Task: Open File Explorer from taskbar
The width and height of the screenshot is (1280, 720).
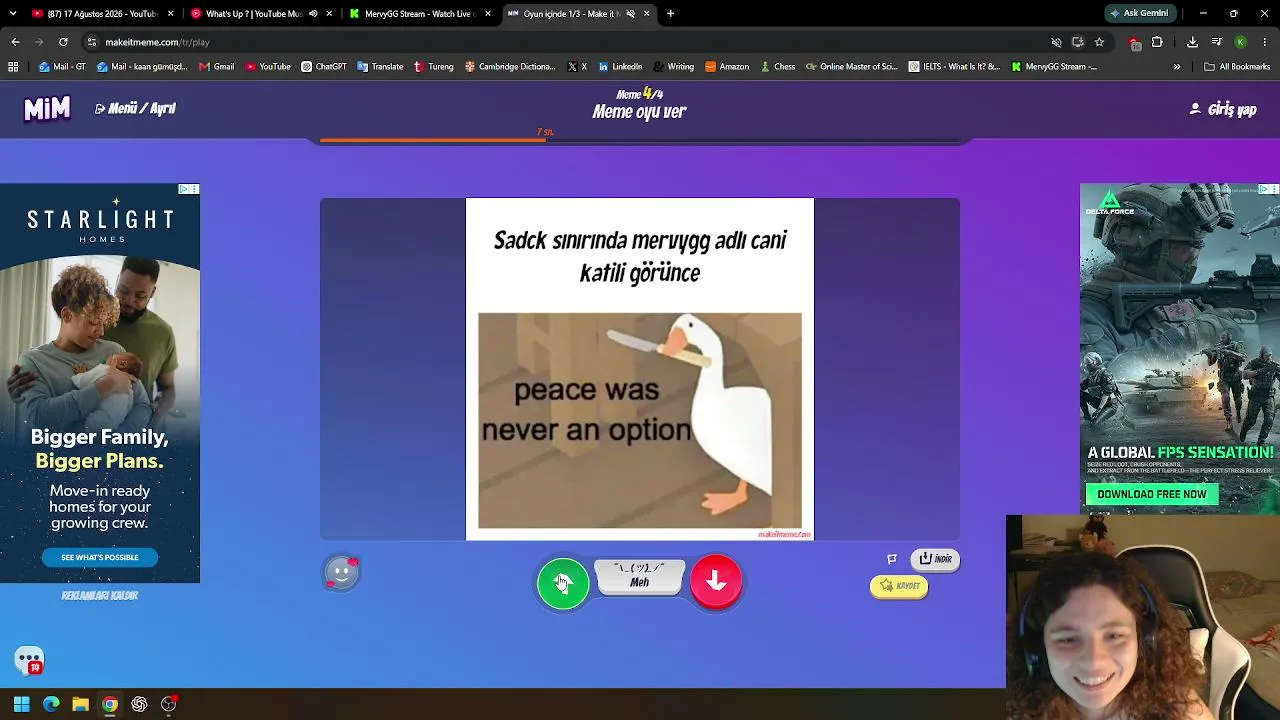Action: click(81, 704)
